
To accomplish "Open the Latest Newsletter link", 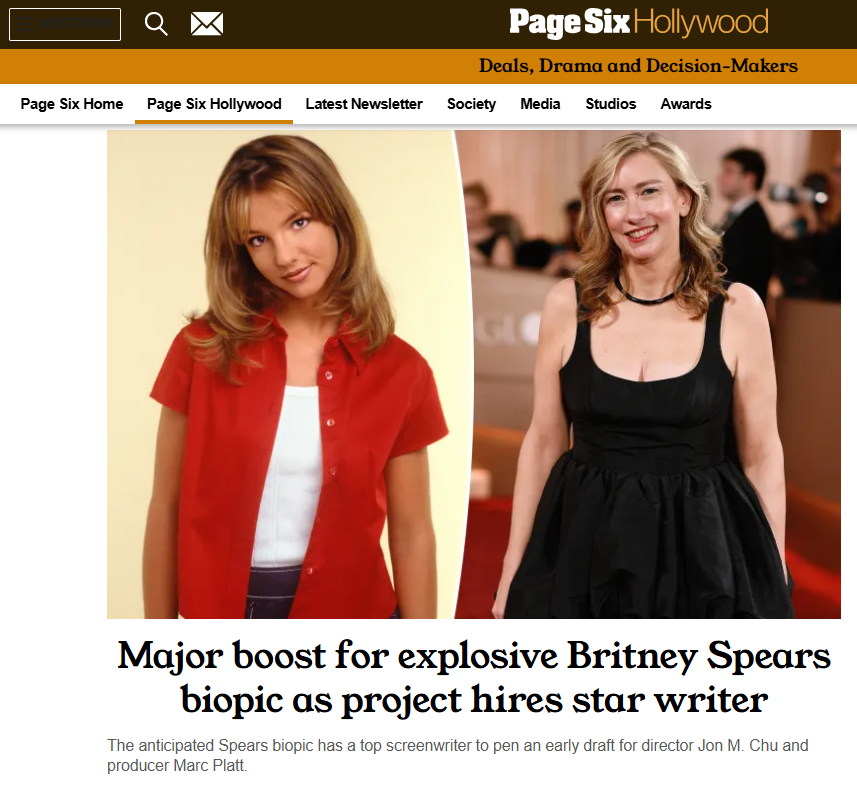I will tap(364, 104).
